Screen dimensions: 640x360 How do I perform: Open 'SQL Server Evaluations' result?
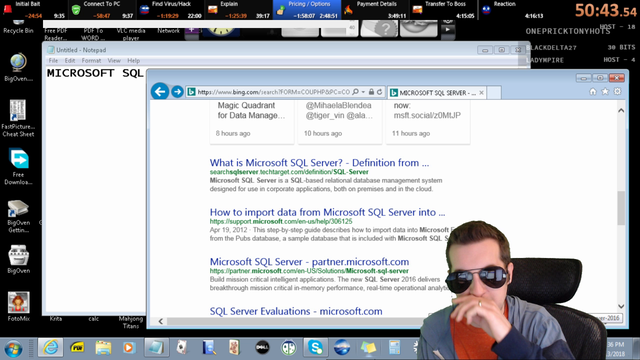(x=296, y=311)
